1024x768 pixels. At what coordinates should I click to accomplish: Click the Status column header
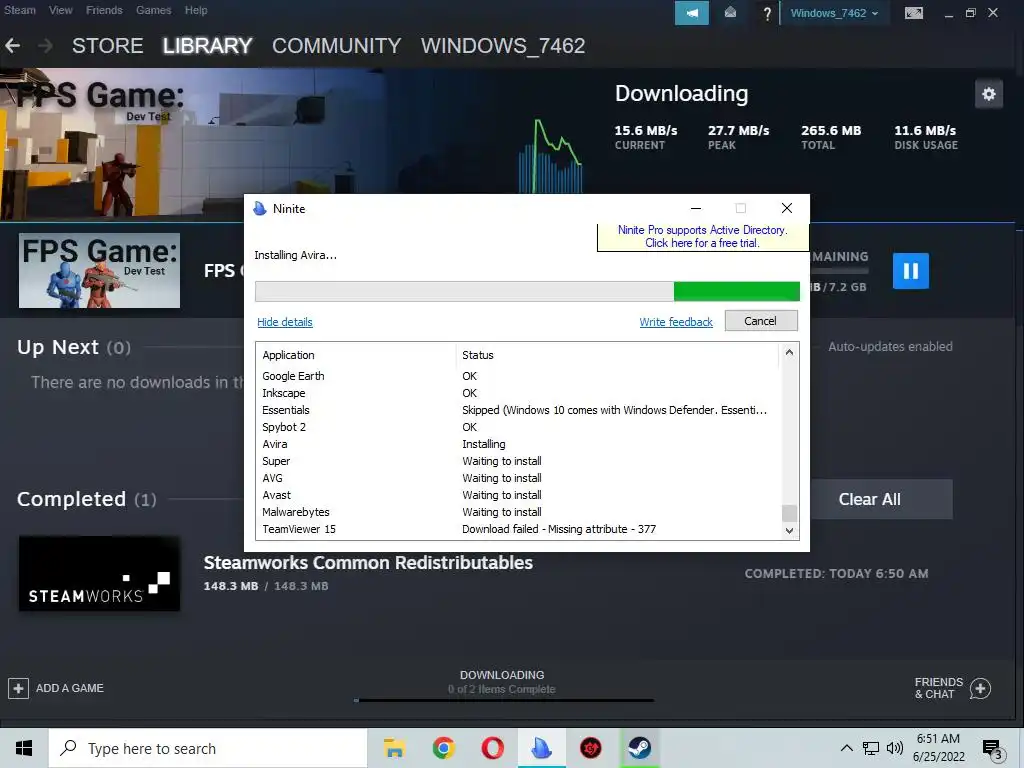coord(617,355)
